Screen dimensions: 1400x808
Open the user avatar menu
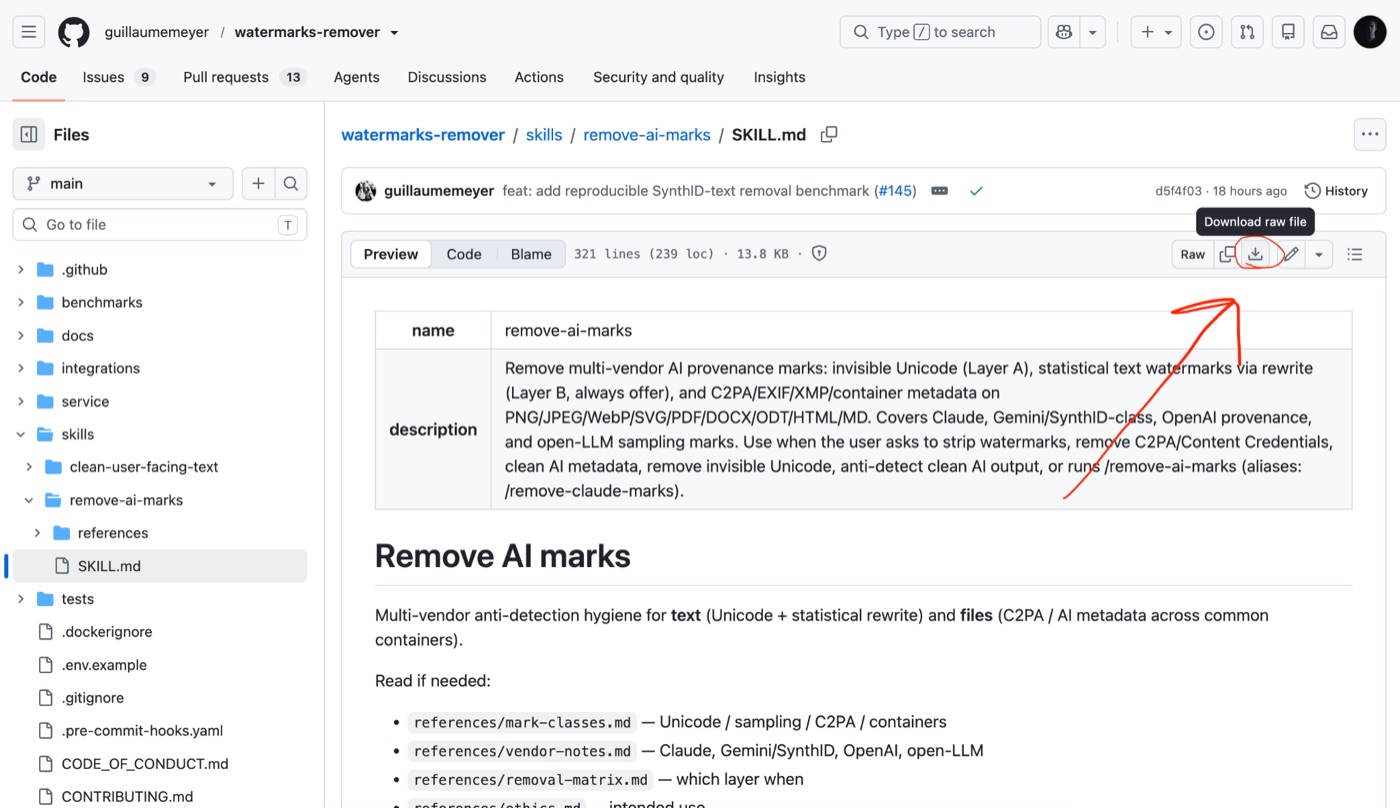click(x=1370, y=32)
